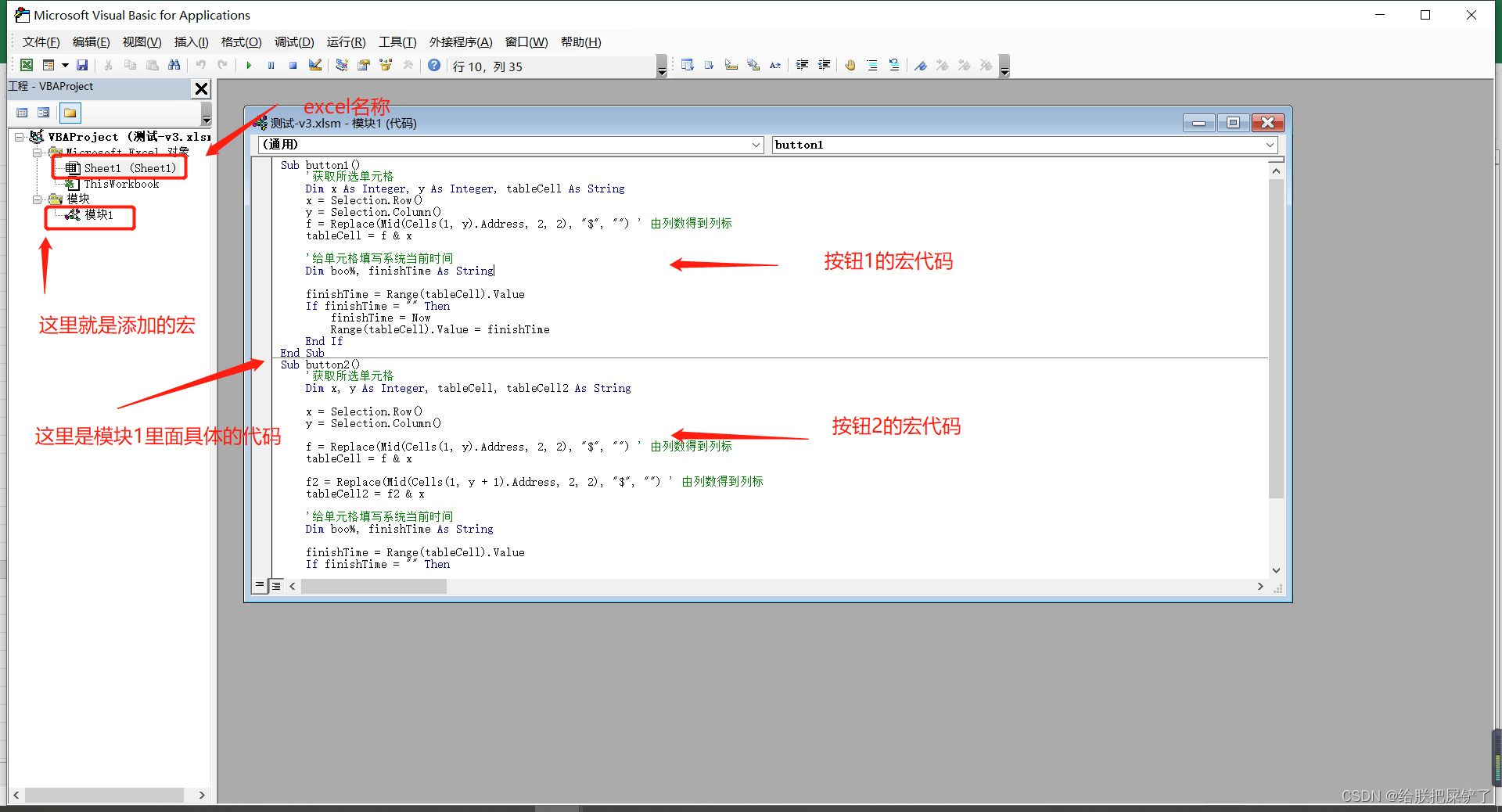
Task: Open standard toolbar options overflow arrow
Action: (662, 66)
